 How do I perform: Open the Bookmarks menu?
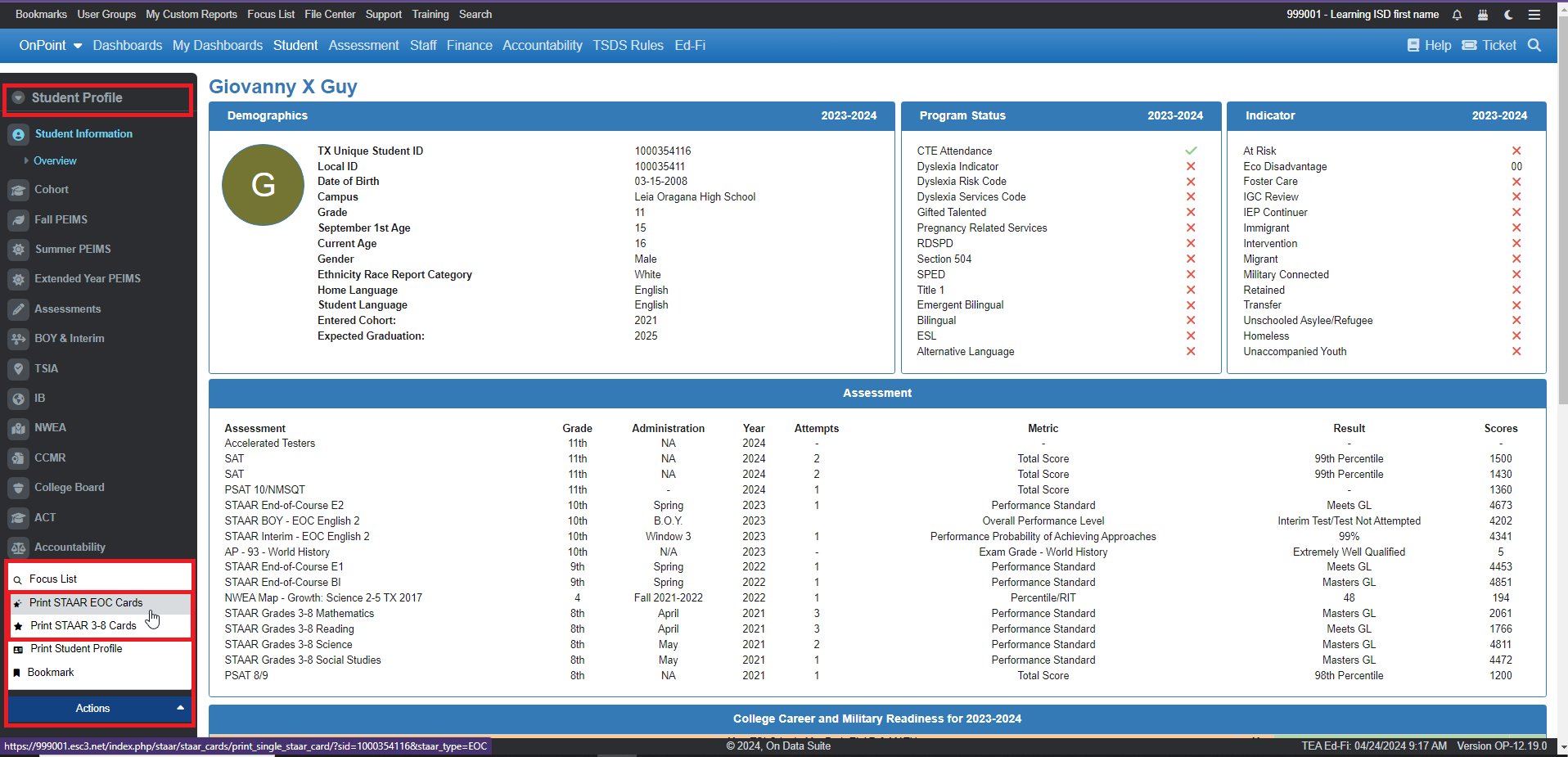click(x=41, y=14)
